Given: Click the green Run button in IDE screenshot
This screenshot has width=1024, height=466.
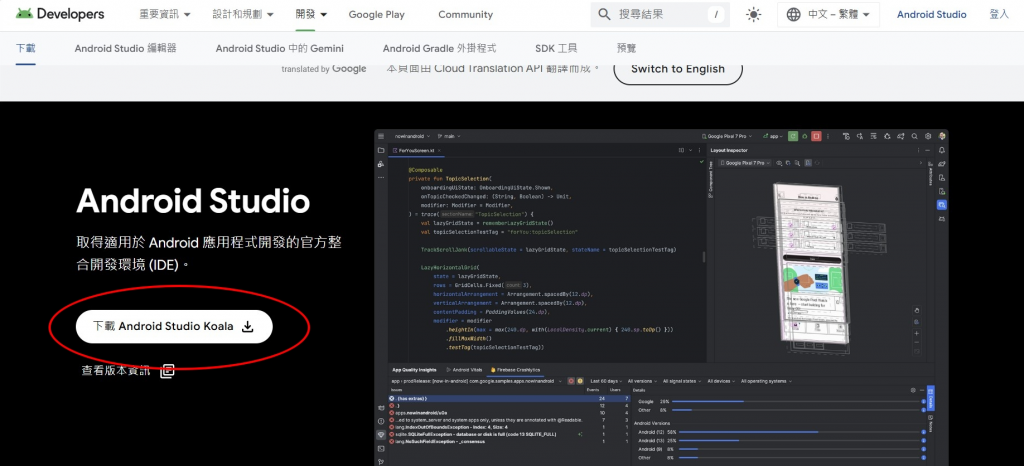Looking at the screenshot, I should (x=793, y=136).
